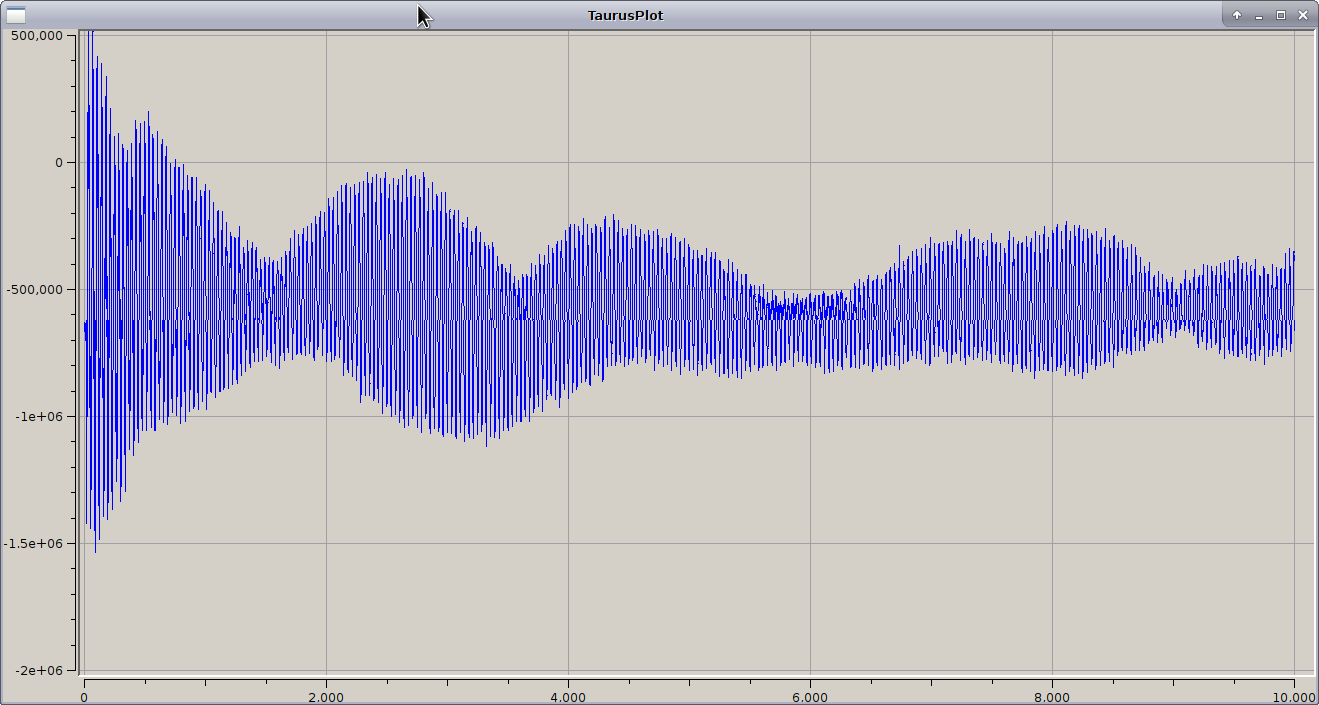Click the 0 label on the Y axis
Viewport: 1319px width, 705px height.
coord(58,162)
